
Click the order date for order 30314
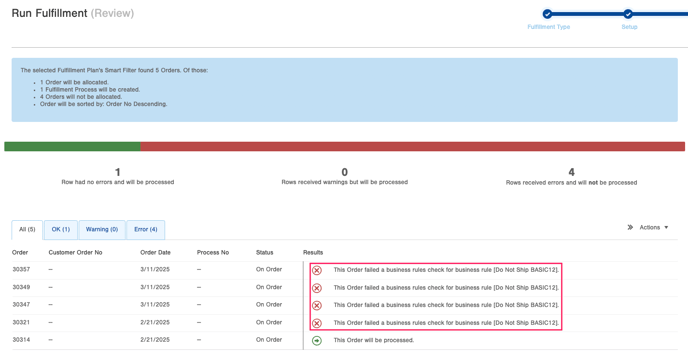tap(155, 340)
